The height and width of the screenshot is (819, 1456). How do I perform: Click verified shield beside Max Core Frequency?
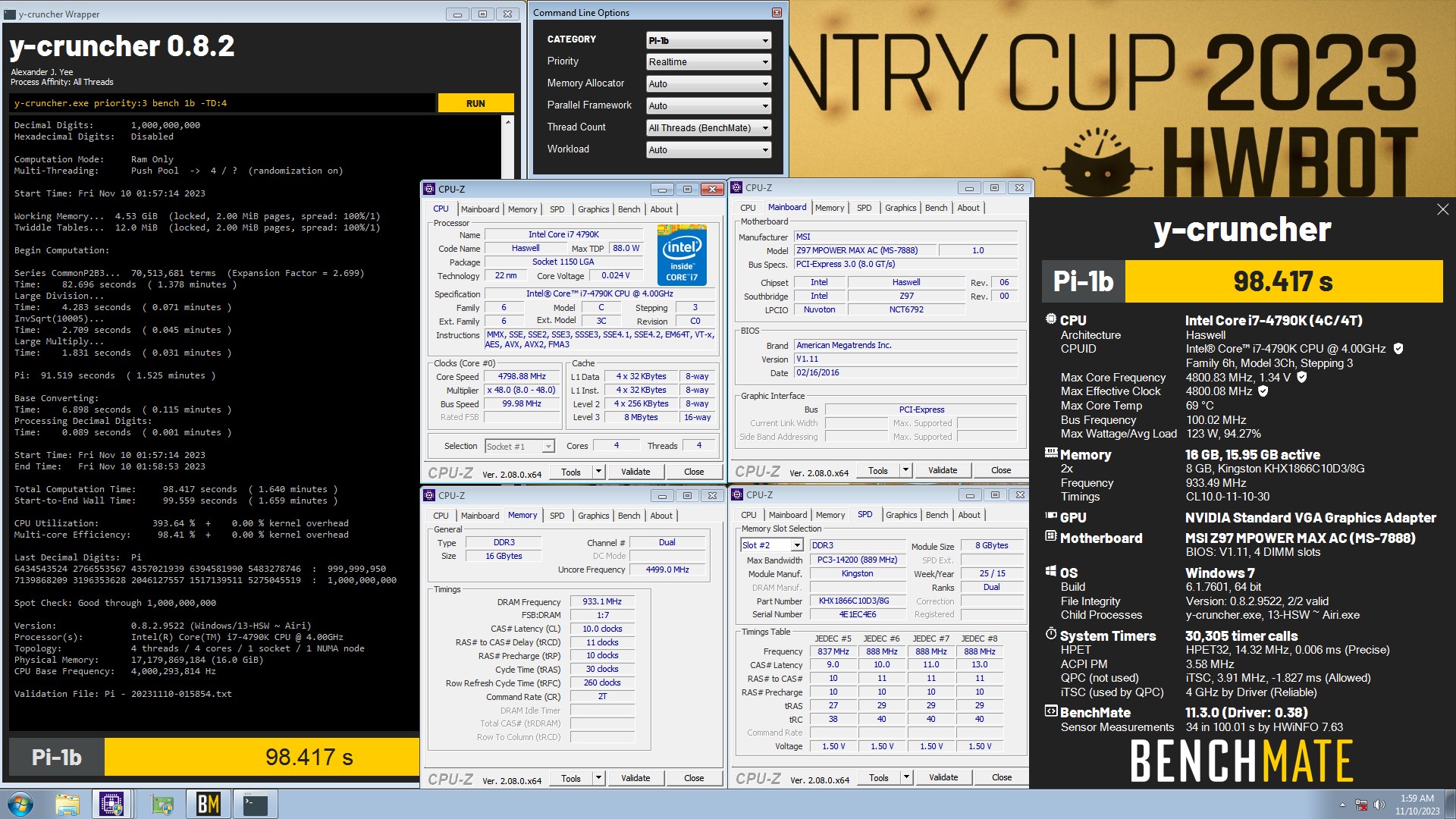pyautogui.click(x=1302, y=377)
